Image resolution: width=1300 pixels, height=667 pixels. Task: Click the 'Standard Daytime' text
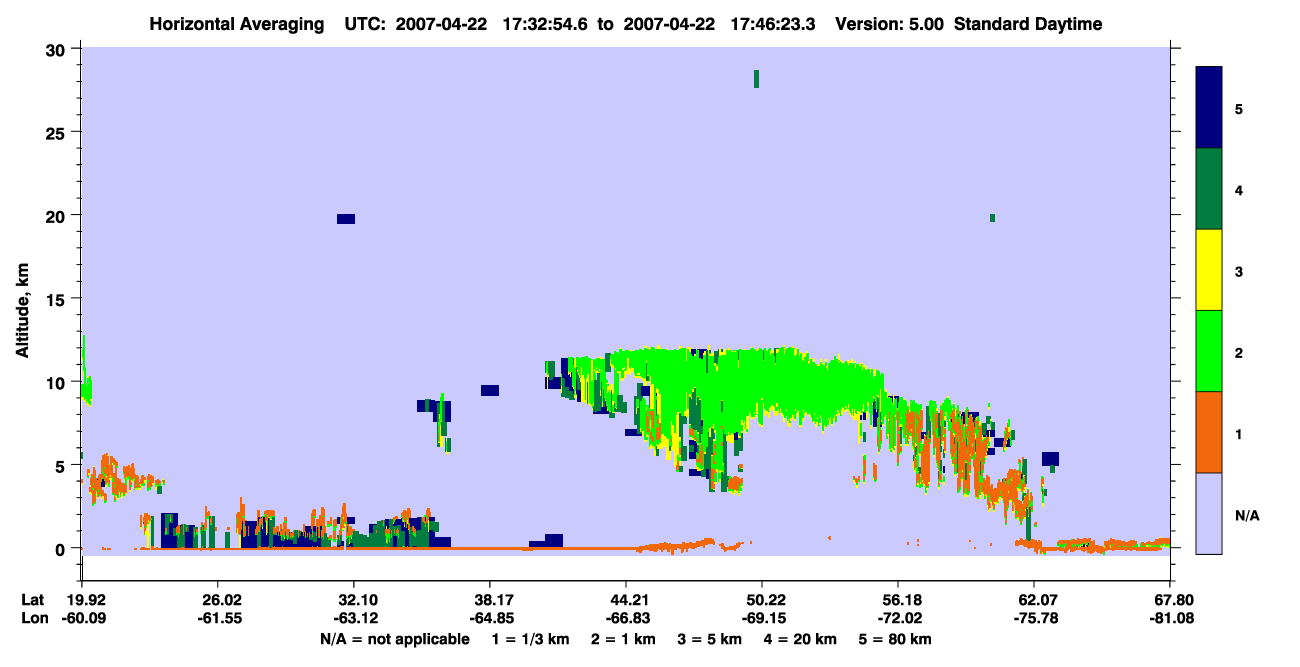(1028, 24)
